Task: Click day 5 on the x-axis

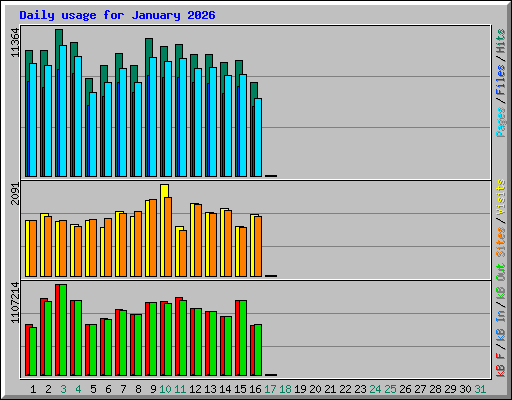Action: pos(93,389)
